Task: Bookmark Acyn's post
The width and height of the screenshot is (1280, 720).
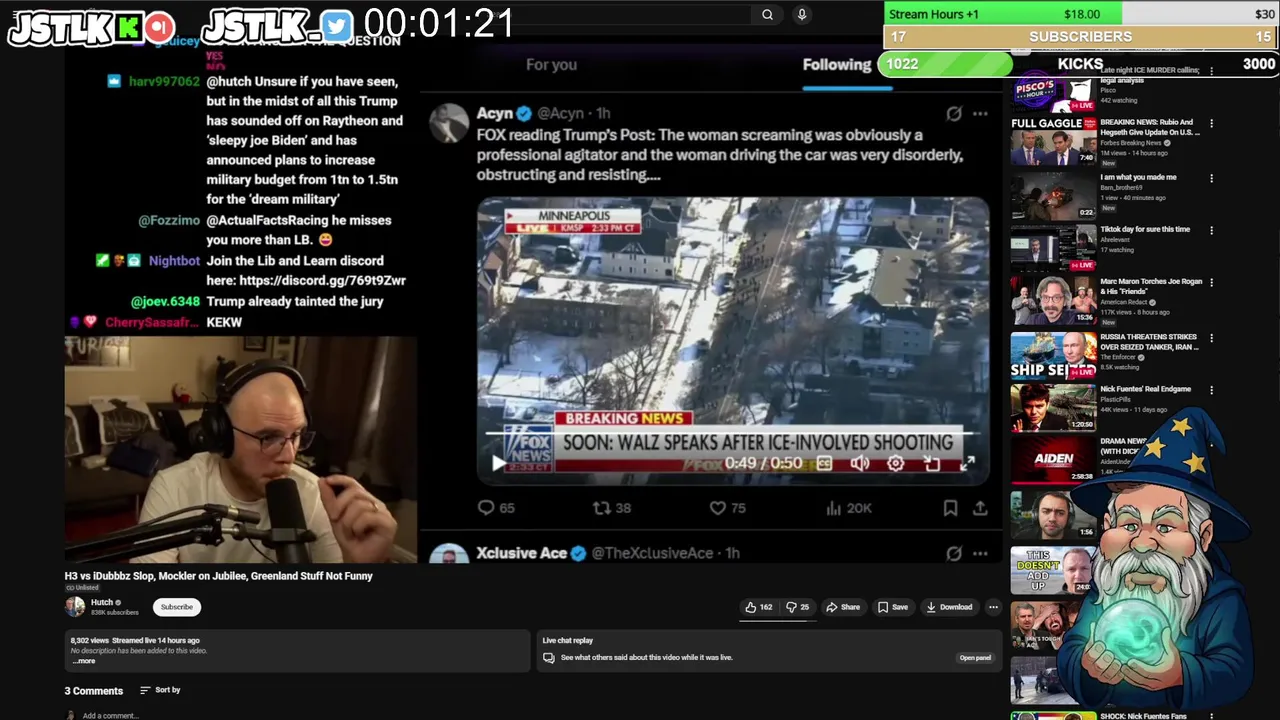Action: coord(950,508)
